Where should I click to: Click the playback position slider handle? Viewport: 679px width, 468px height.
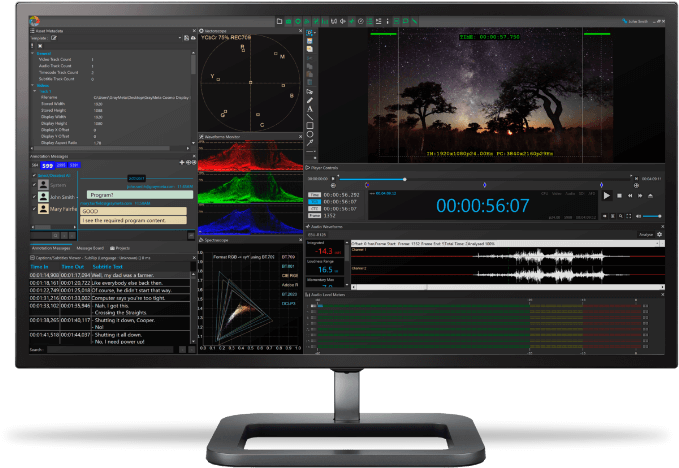tap(404, 179)
